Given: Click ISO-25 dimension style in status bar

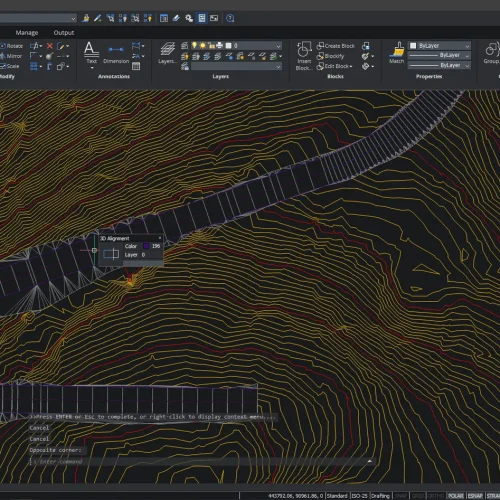Looking at the screenshot, I should [x=359, y=496].
